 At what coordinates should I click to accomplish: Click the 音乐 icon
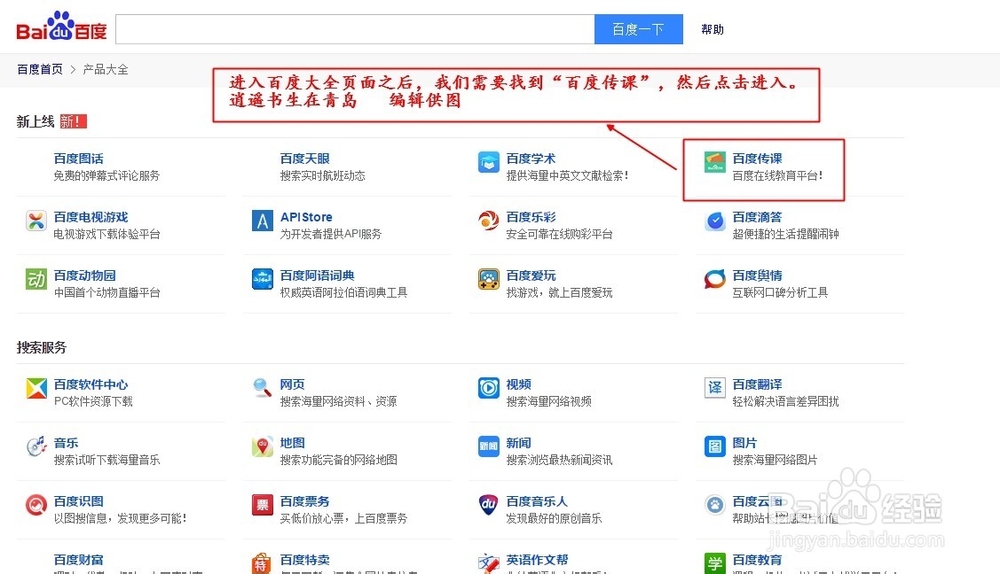click(x=36, y=446)
